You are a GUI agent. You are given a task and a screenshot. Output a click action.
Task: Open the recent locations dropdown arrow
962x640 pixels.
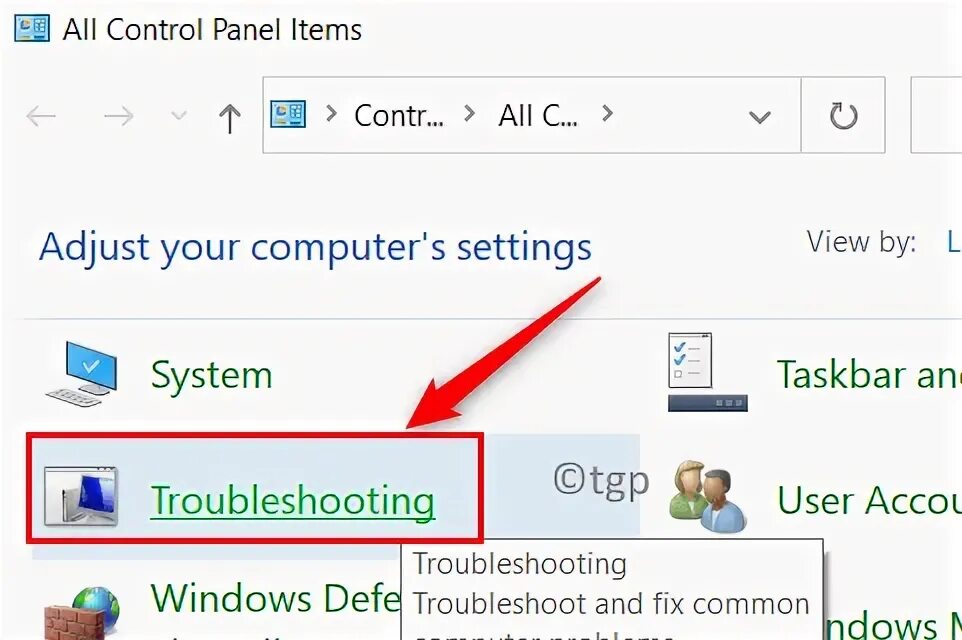click(179, 115)
